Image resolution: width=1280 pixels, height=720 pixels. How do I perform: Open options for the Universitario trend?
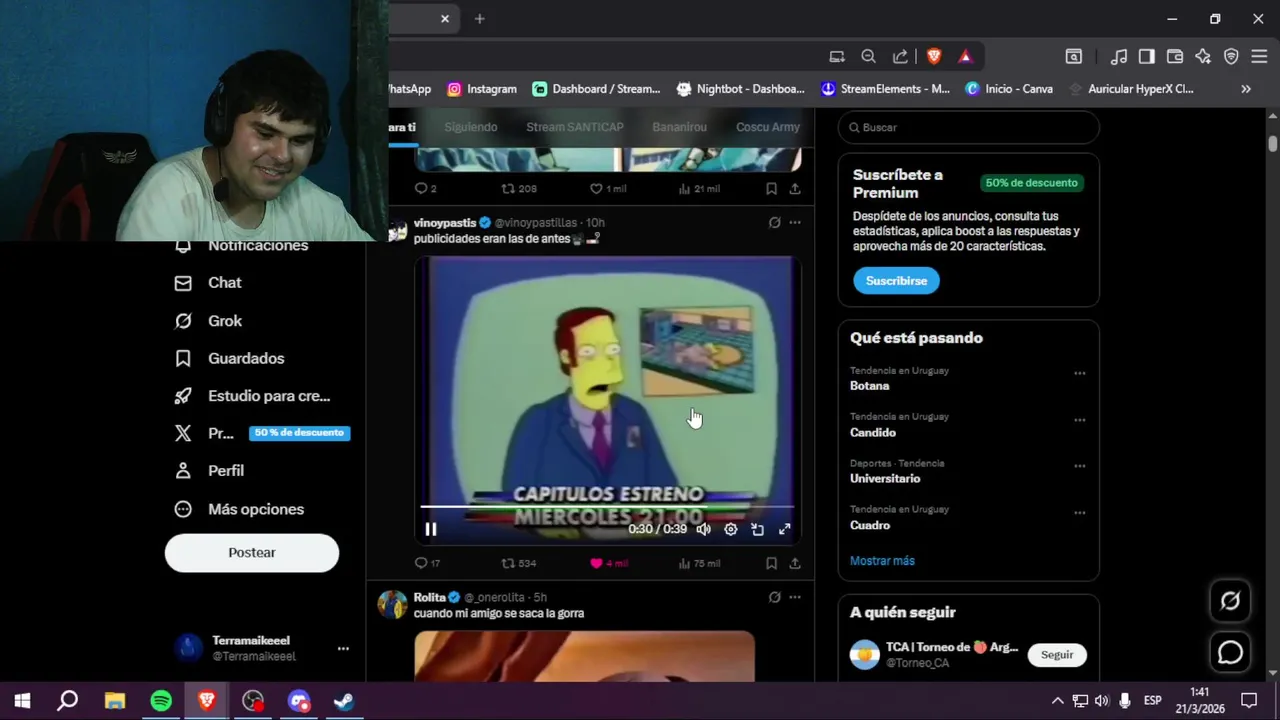(x=1080, y=466)
